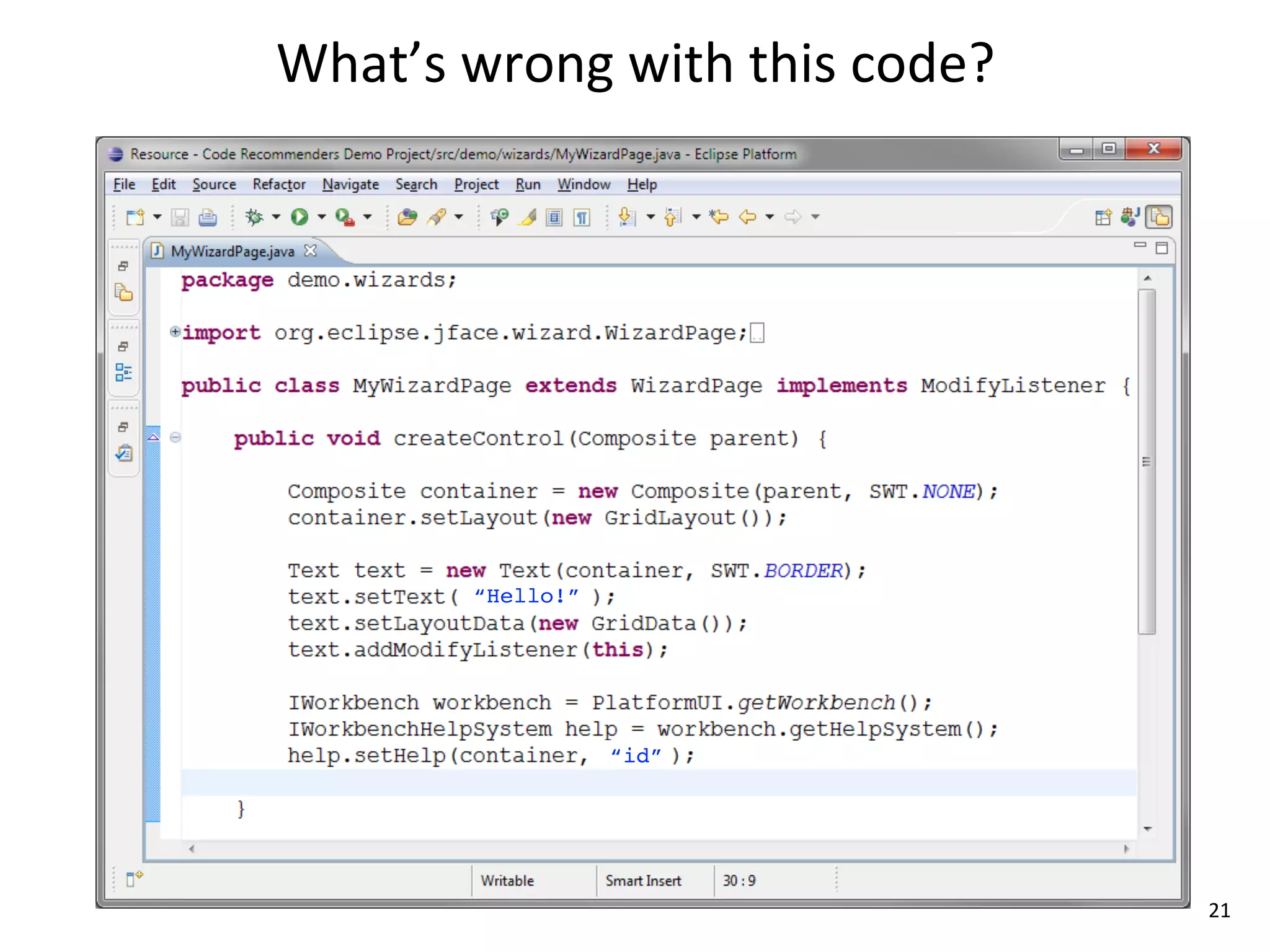Open the Previous Annotation dropdown arrow
1270x952 pixels.
coord(696,217)
